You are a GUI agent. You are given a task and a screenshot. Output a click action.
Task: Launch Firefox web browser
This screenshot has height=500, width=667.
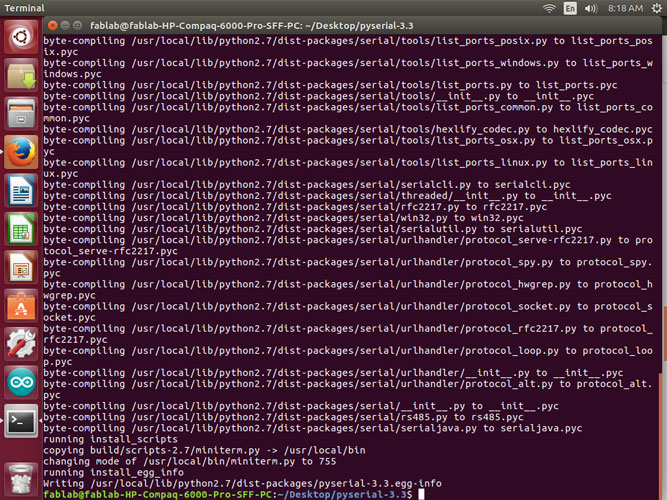coord(21,152)
